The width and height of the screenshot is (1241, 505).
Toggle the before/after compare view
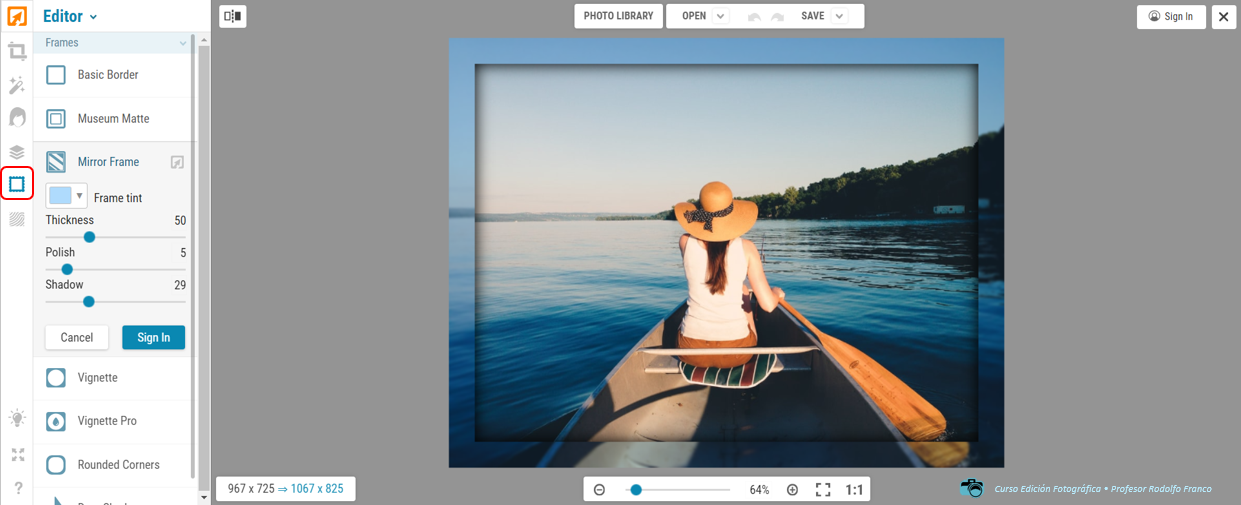232,16
